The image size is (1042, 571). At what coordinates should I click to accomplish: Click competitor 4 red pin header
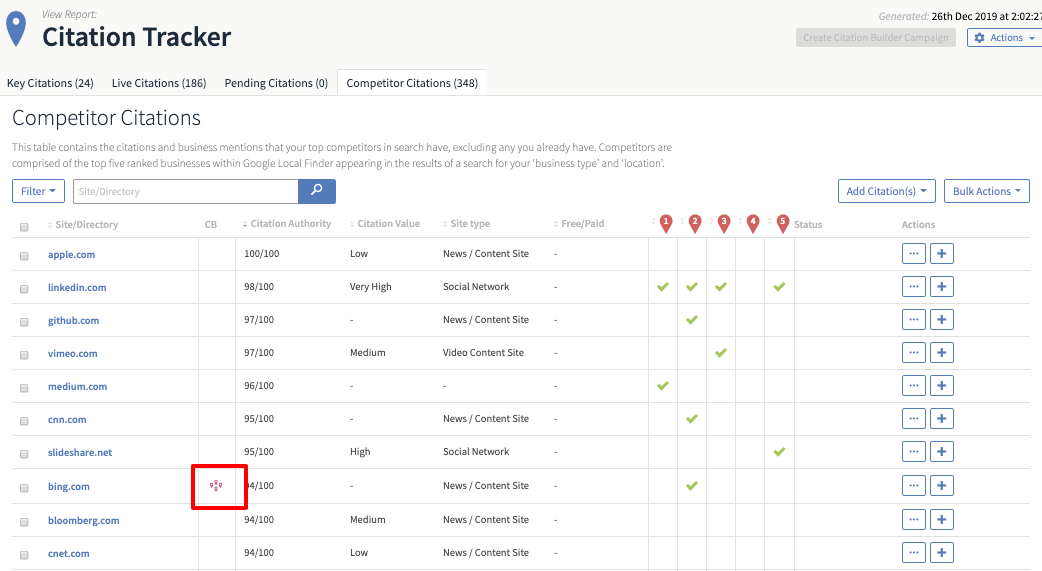tap(753, 224)
